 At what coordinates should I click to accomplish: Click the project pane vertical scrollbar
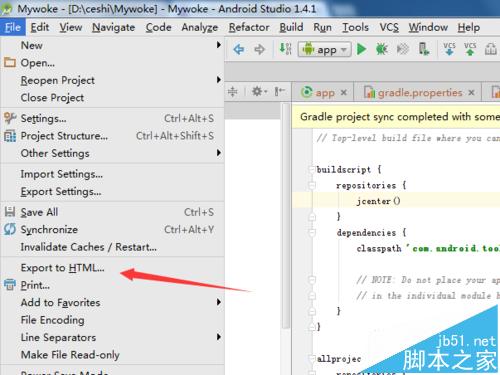click(x=286, y=217)
